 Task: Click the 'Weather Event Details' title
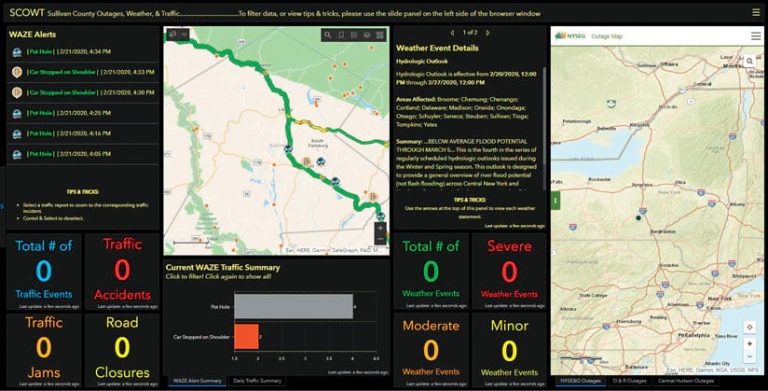pos(437,48)
